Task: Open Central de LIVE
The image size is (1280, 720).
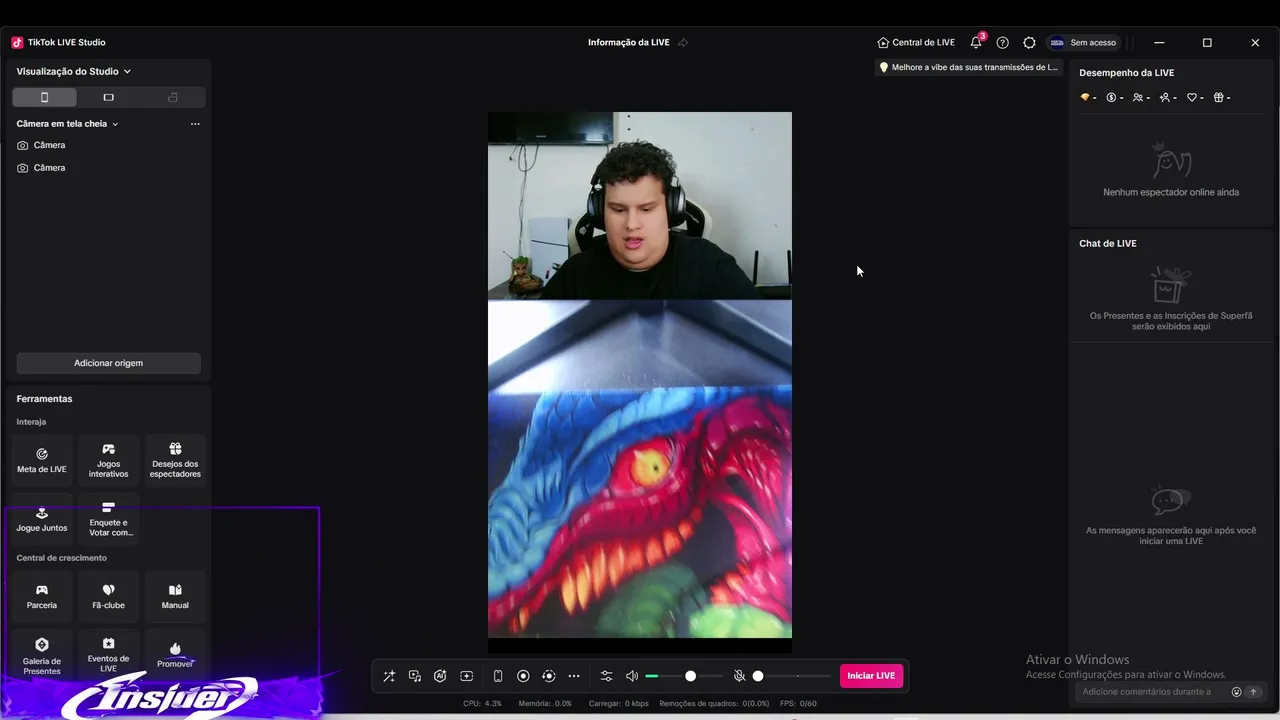Action: (x=916, y=43)
